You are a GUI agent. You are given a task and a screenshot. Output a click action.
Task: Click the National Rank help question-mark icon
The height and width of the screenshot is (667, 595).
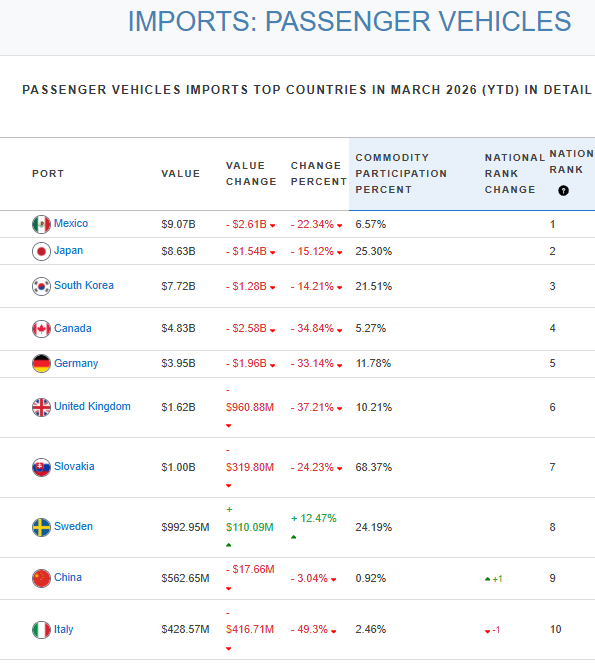[x=564, y=191]
